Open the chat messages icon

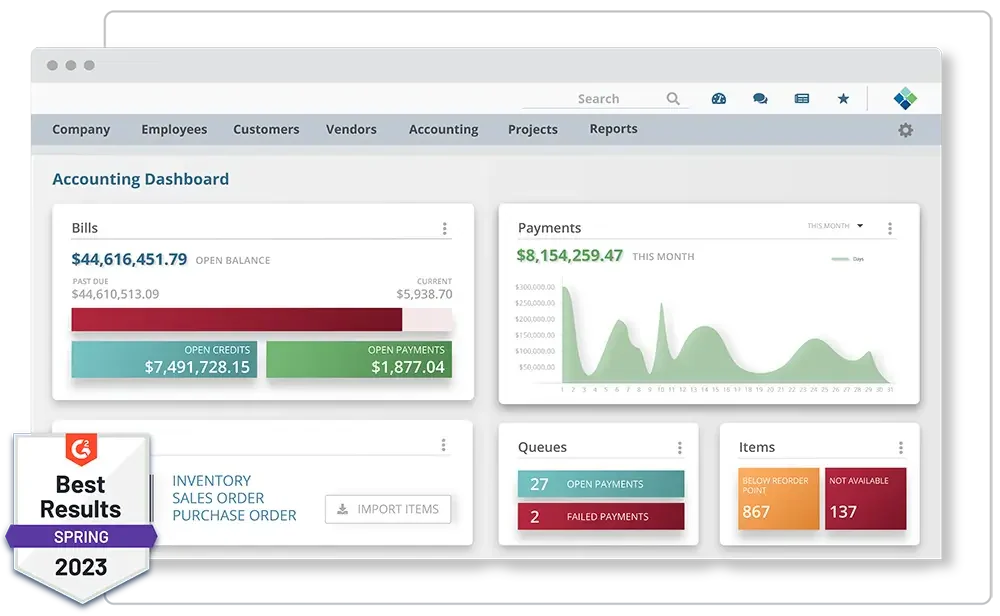[x=760, y=98]
